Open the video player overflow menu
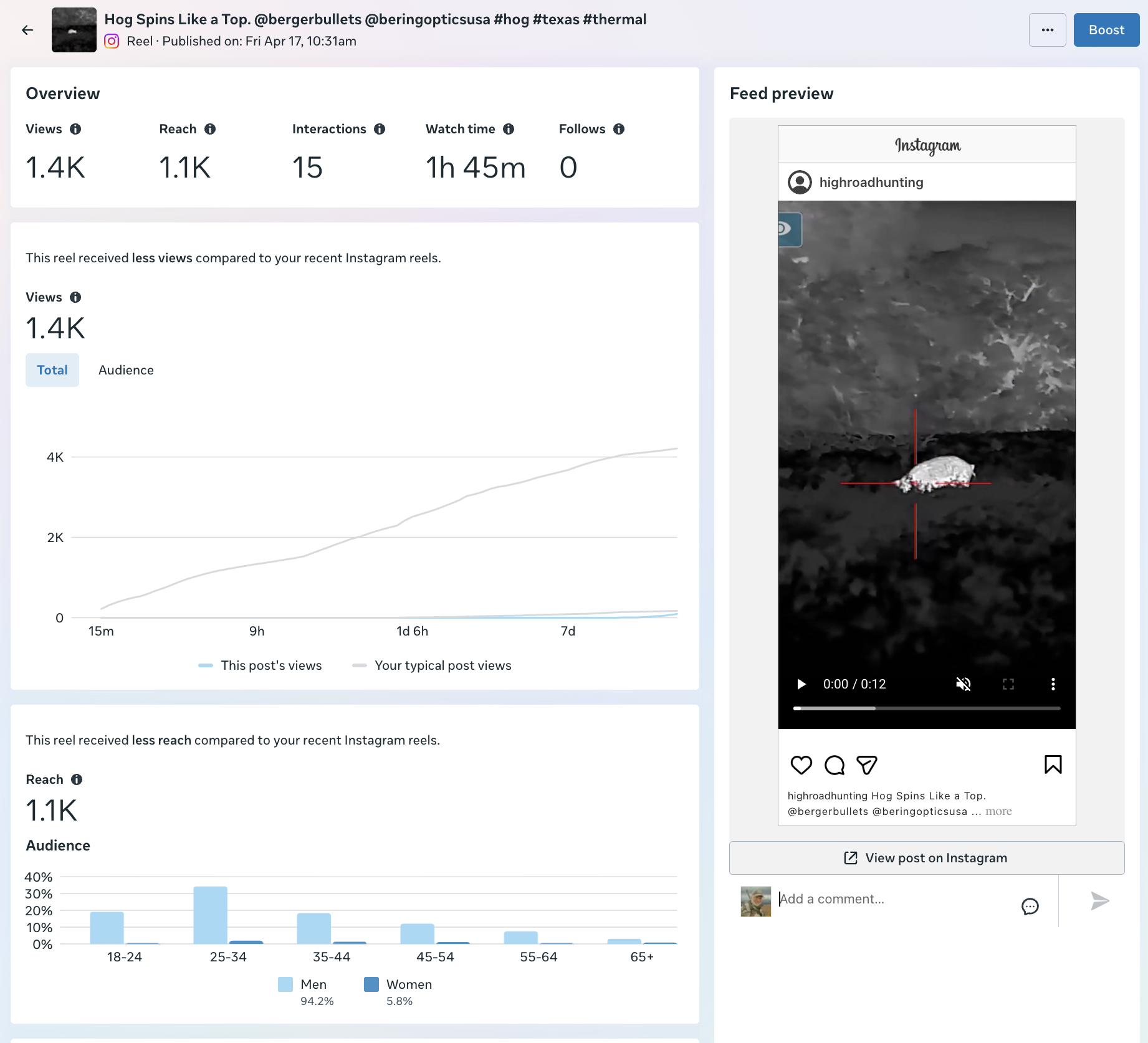 1053,684
